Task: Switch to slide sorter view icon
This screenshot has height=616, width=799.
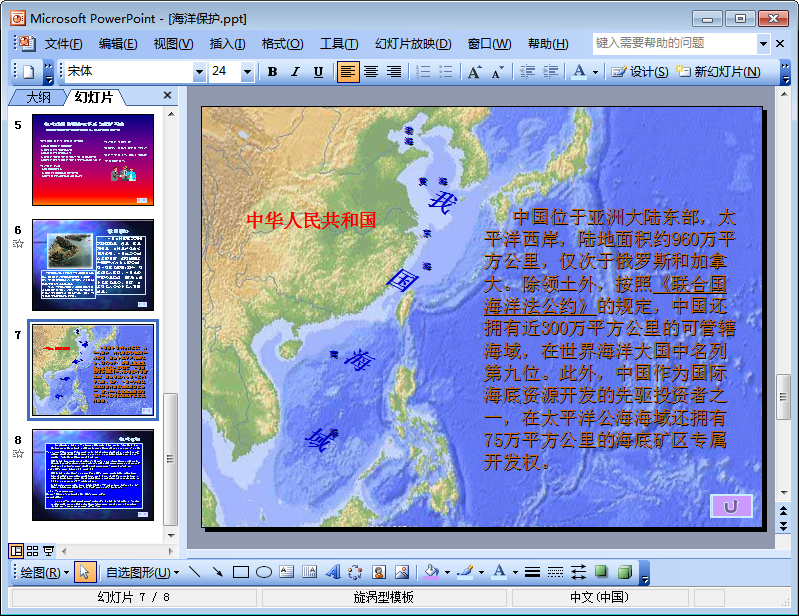Action: pyautogui.click(x=33, y=551)
